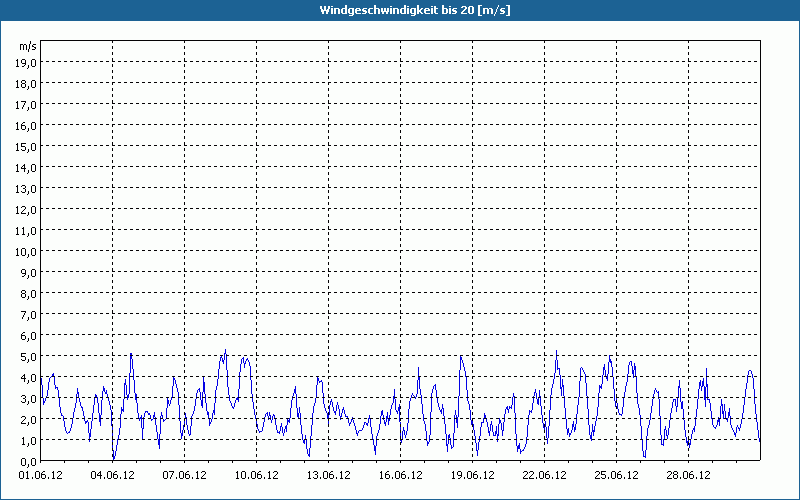
Task: Click the 15,0 y-axis label
Action: (26, 147)
